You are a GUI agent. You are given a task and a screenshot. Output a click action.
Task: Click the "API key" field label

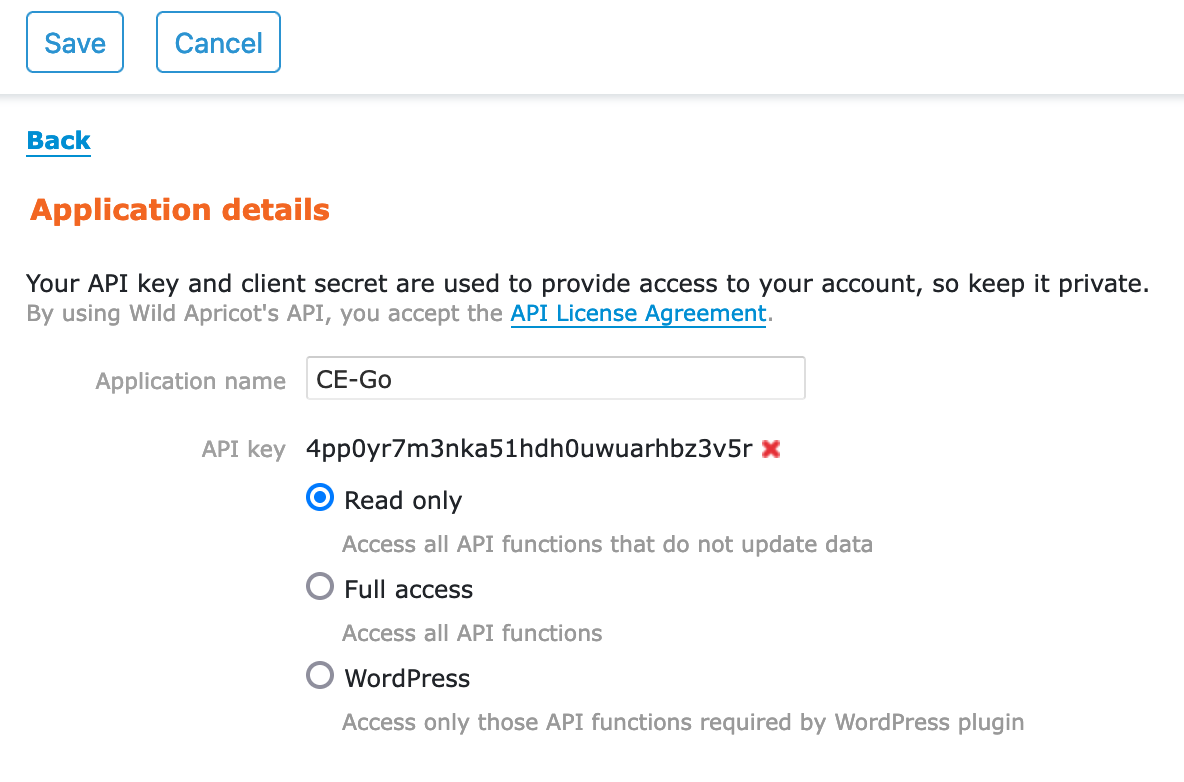(x=243, y=450)
